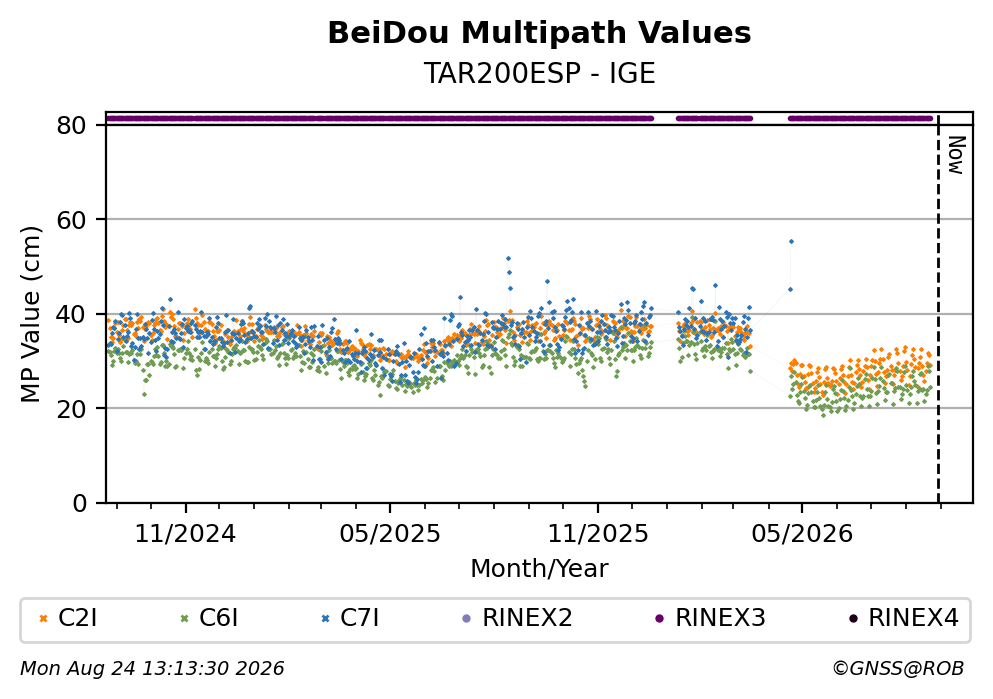
Task: Click the 11/2024 x-axis tick label
Action: pos(185,534)
